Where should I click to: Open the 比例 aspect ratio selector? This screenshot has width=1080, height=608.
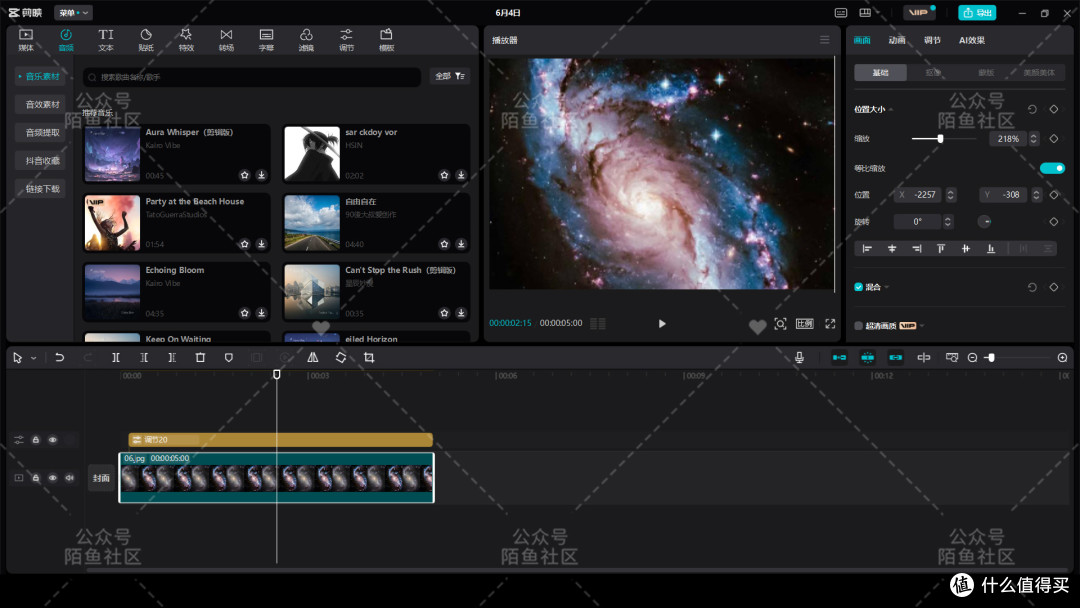804,324
